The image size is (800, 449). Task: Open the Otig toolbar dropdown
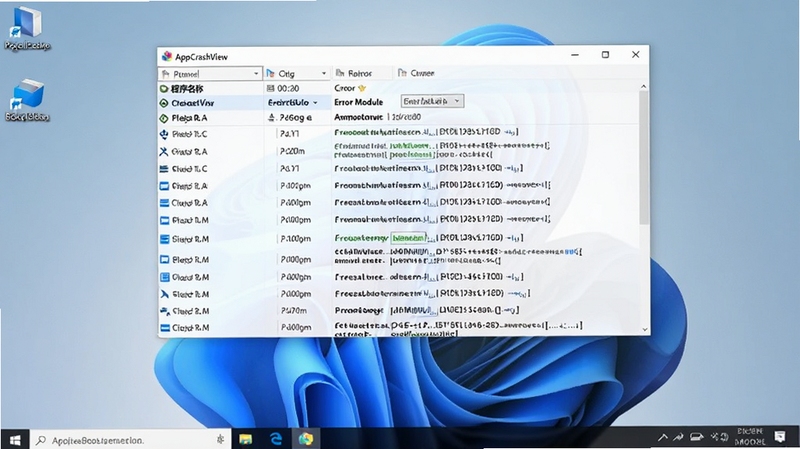(296, 73)
